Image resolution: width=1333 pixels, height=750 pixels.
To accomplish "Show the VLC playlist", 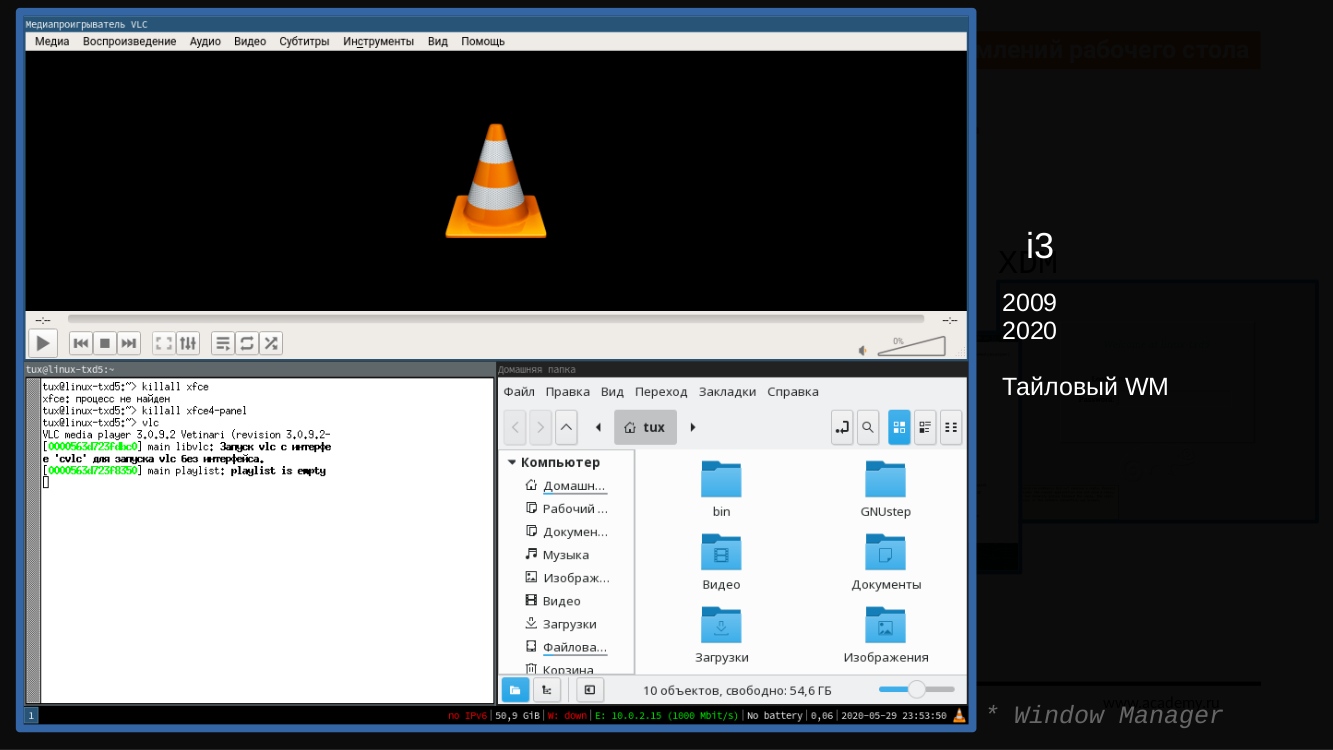I will (x=223, y=343).
